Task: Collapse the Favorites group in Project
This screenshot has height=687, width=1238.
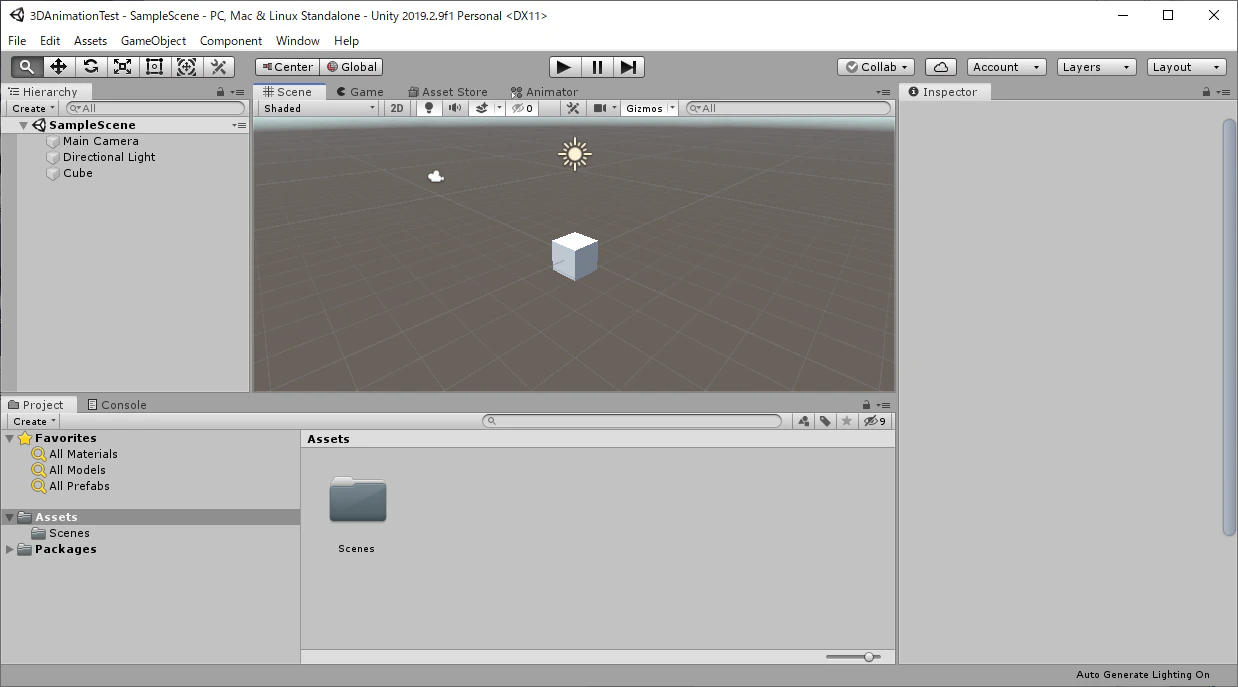Action: point(10,438)
